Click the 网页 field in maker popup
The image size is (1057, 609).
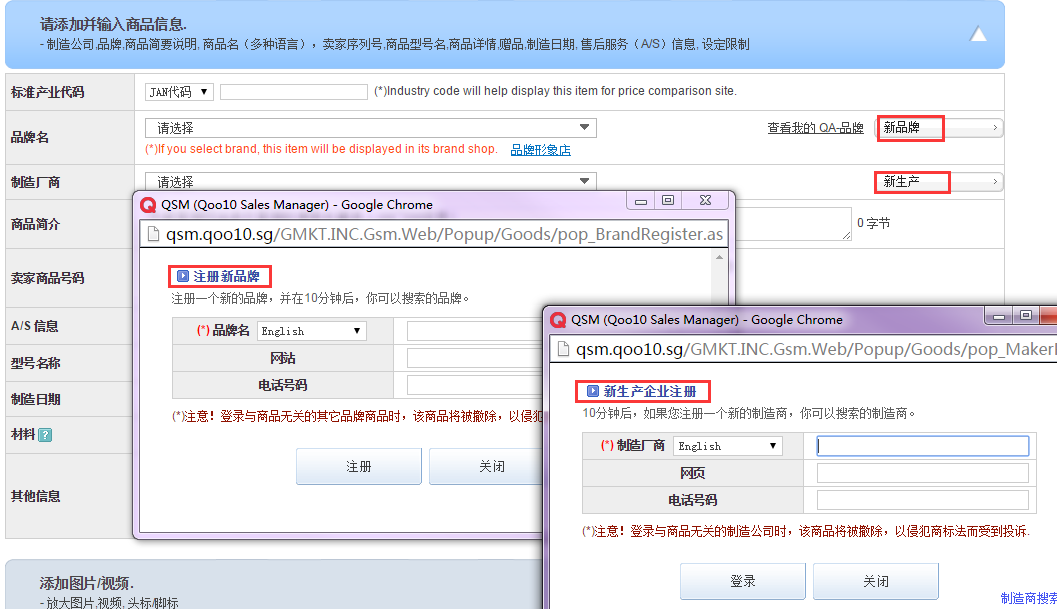(x=923, y=473)
